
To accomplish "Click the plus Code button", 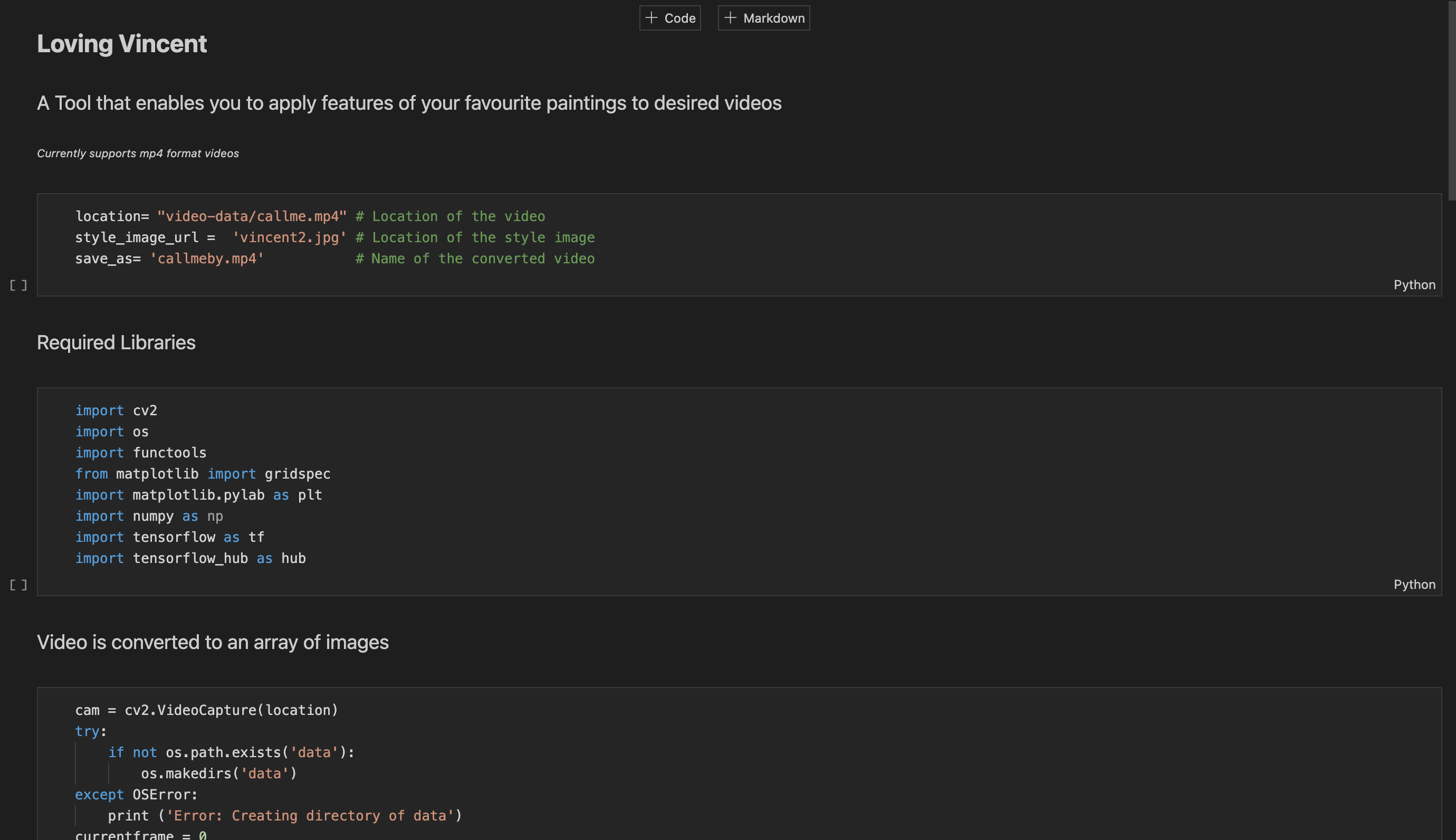I will pos(670,18).
